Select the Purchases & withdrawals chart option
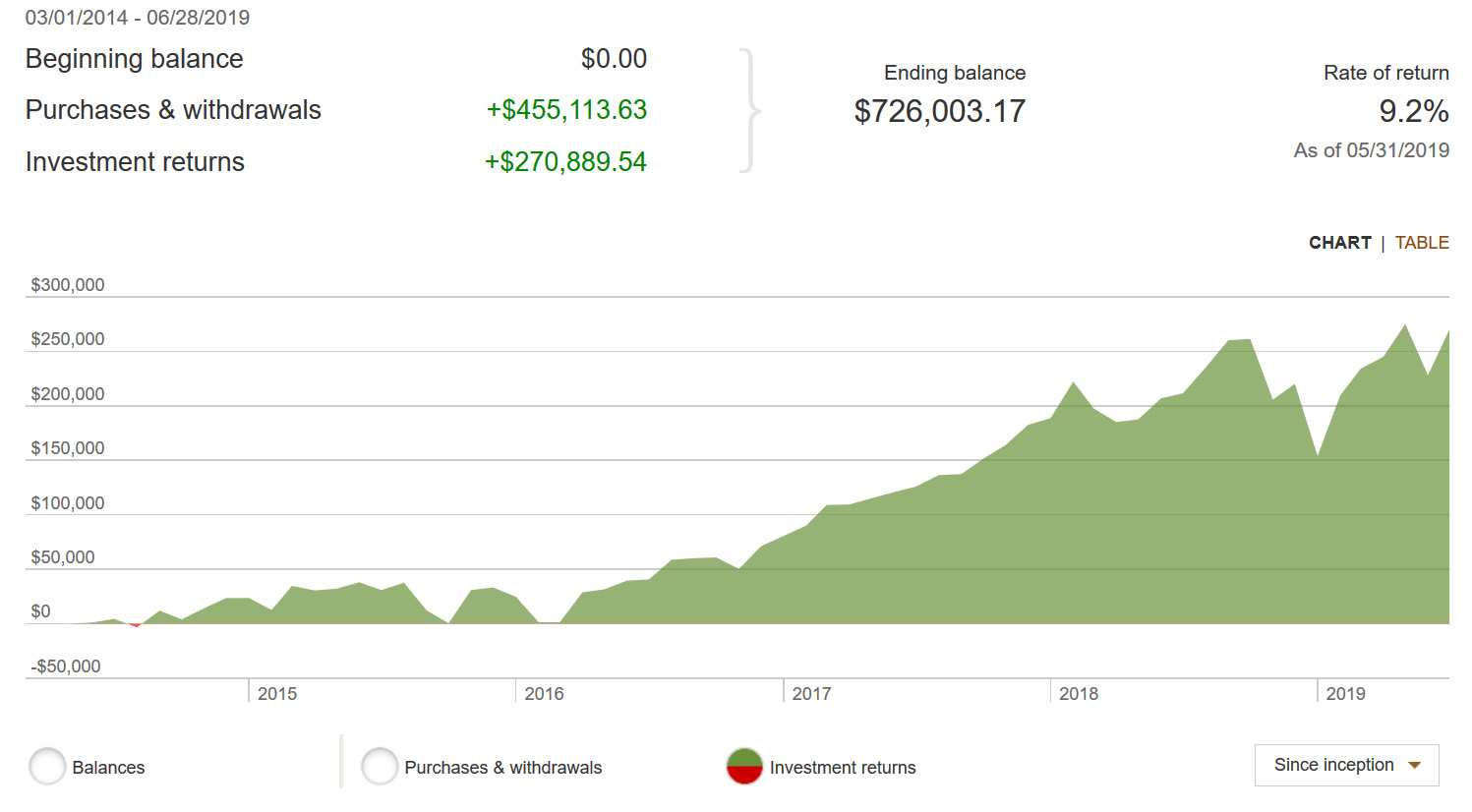Viewport: 1472px width, 812px height. (380, 767)
